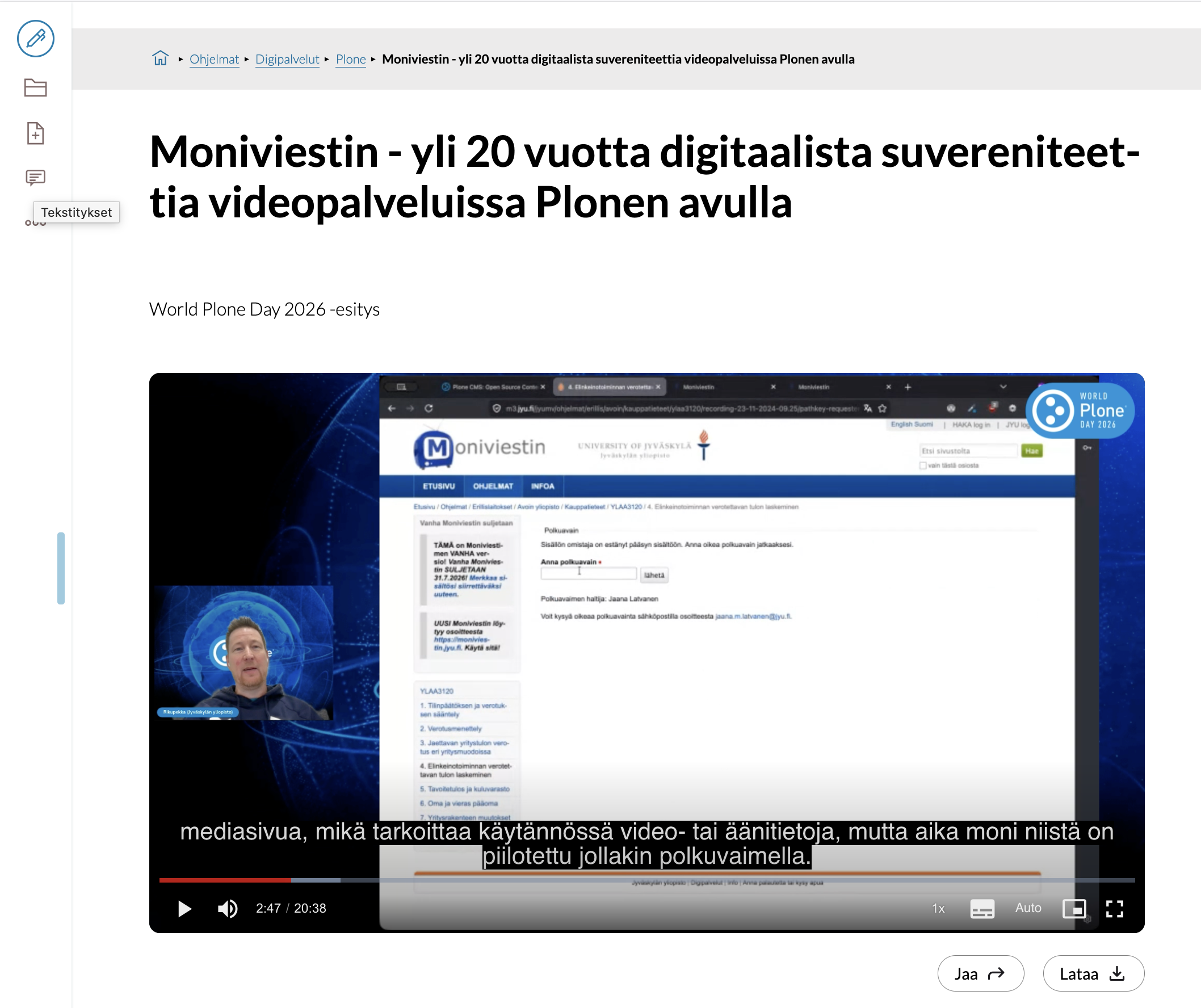This screenshot has height=1008, width=1201.
Task: Seek on the video progress bar
Action: 646,880
